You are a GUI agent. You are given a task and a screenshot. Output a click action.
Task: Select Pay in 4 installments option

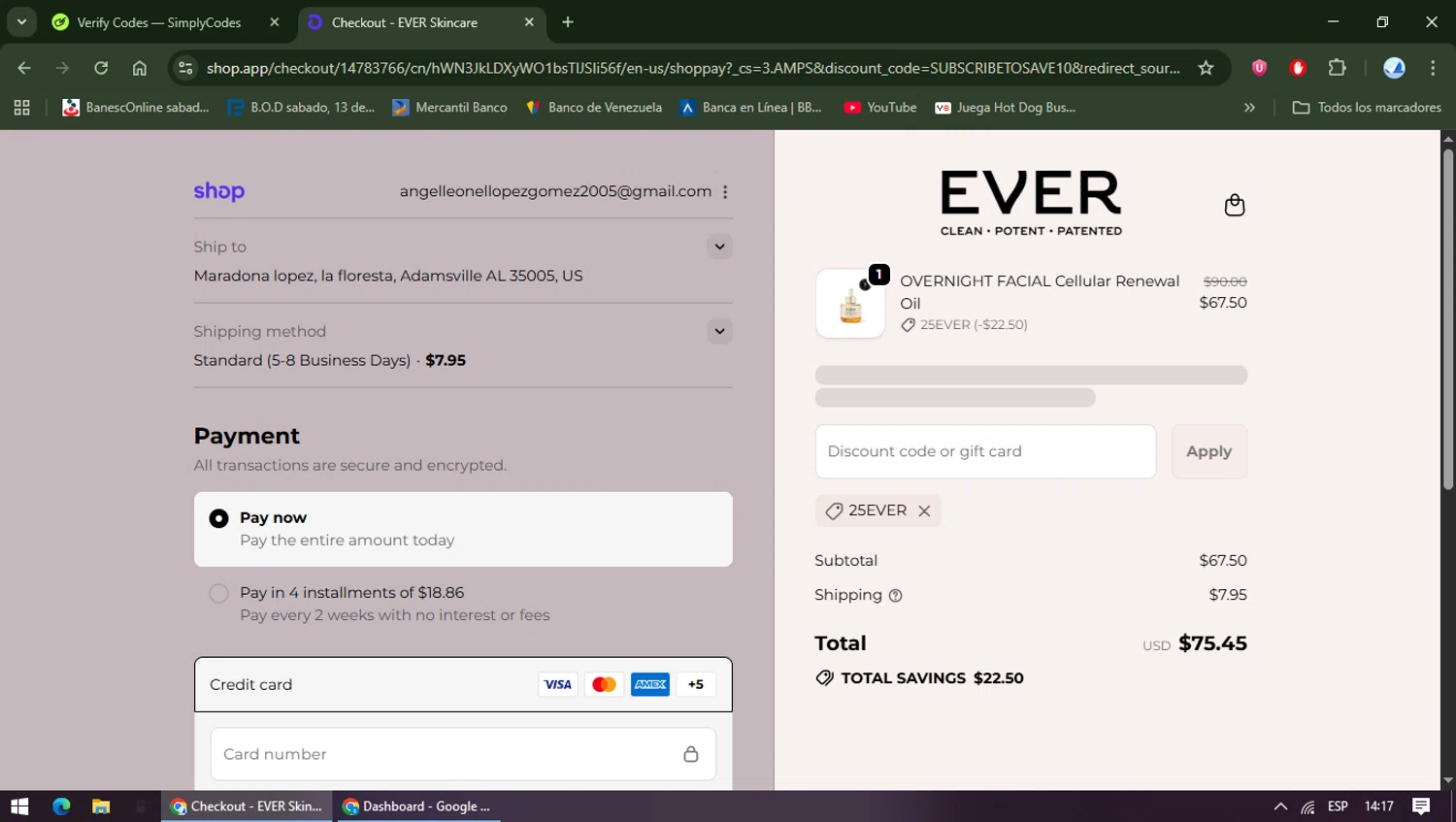pyautogui.click(x=463, y=604)
